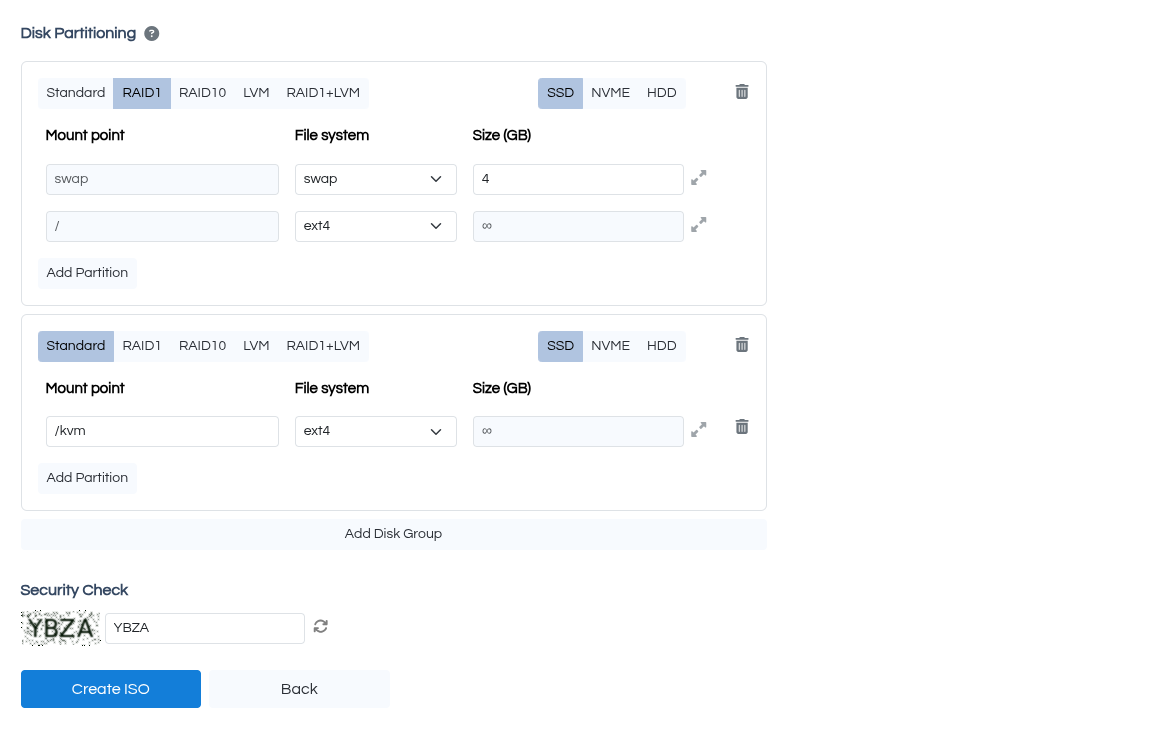
Task: Select NVME storage for the first group
Action: point(610,92)
